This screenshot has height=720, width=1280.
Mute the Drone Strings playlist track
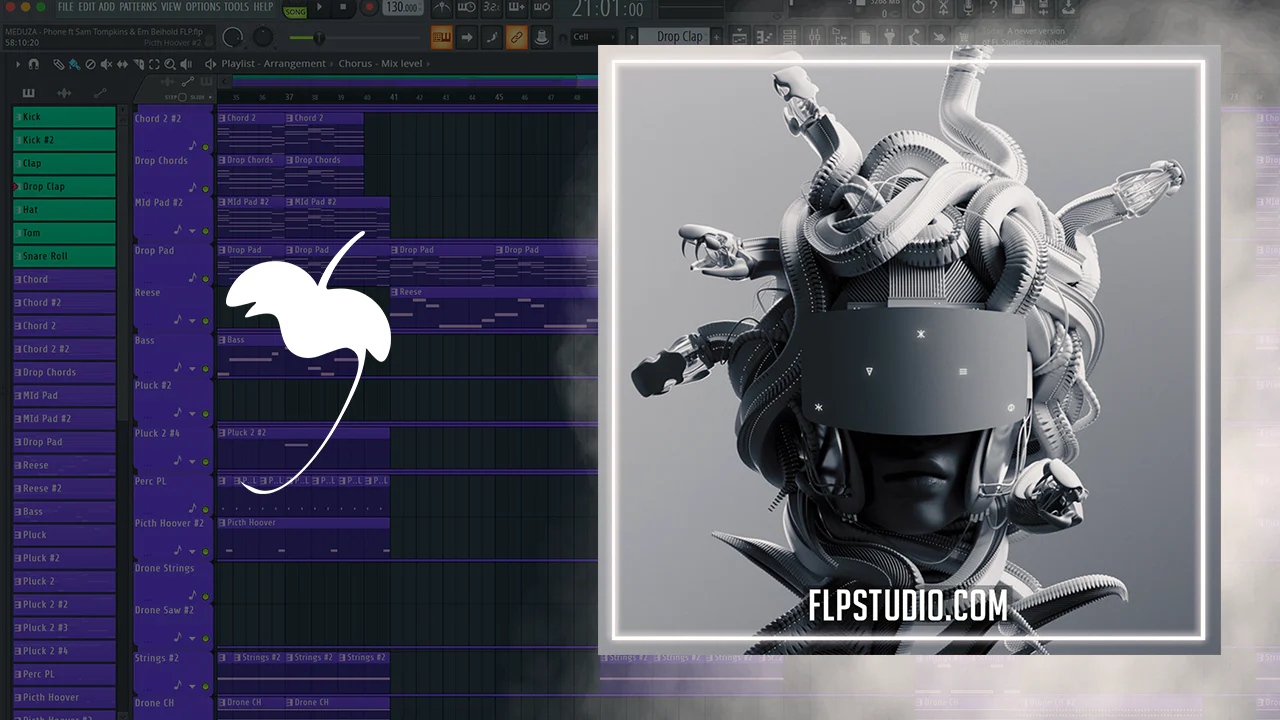point(206,597)
